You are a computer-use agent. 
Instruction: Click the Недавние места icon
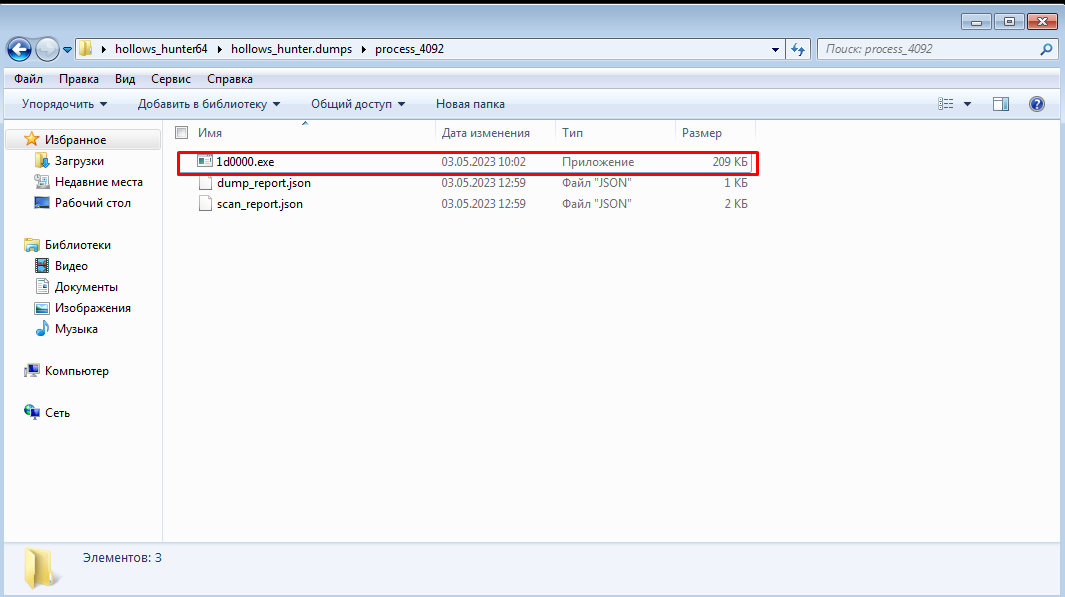tap(41, 182)
